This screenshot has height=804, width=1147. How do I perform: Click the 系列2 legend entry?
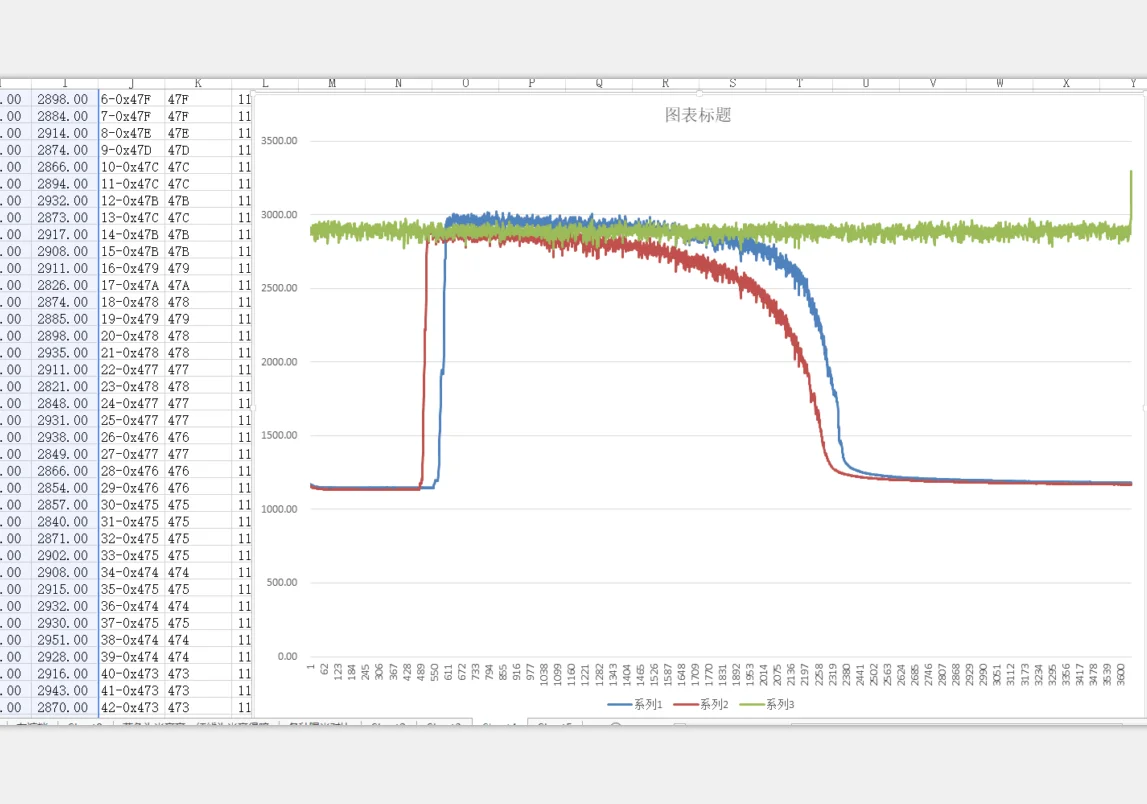pos(701,705)
